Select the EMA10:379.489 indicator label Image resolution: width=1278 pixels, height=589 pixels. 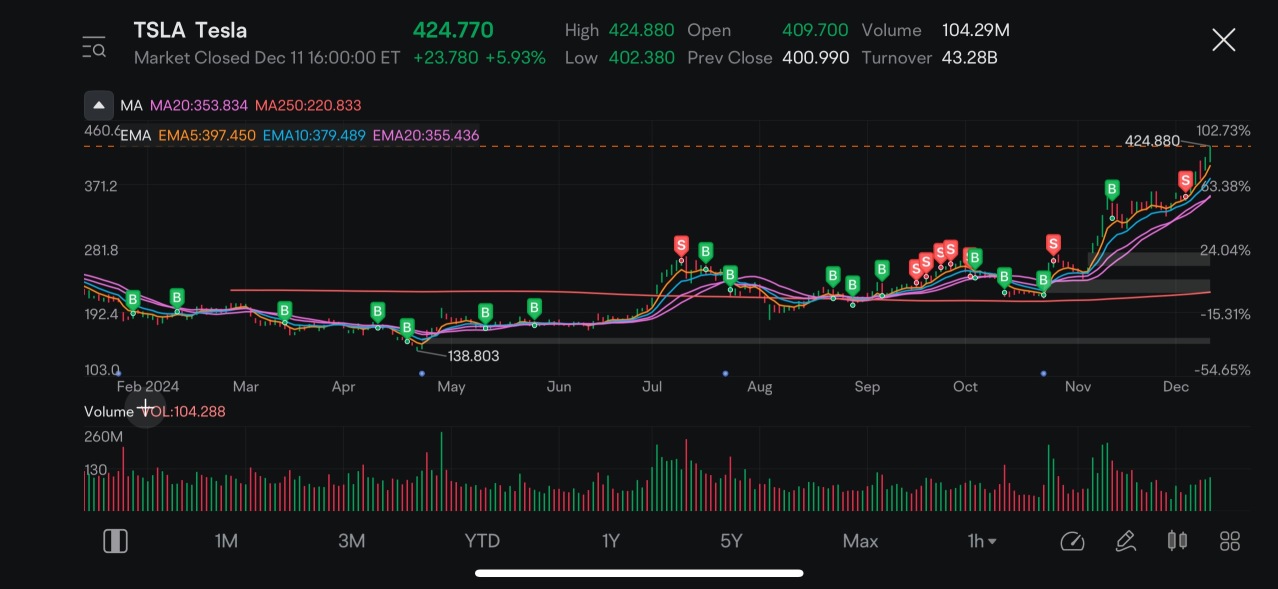tap(314, 135)
